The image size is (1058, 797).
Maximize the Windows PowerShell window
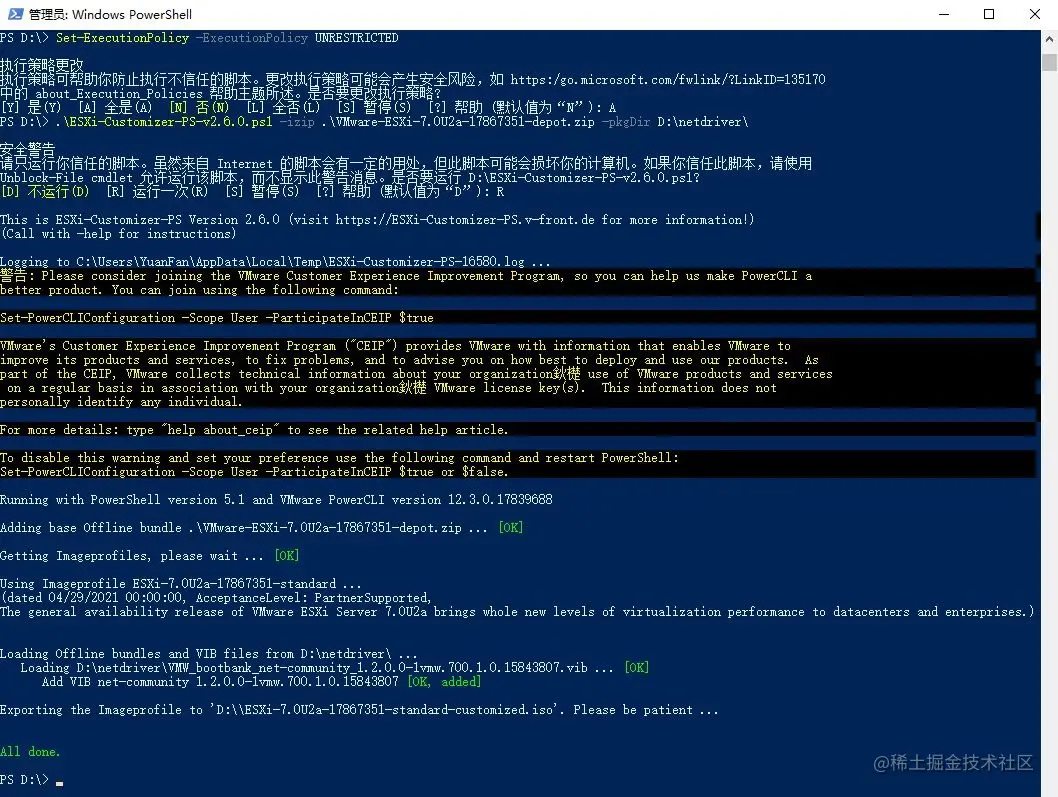point(989,14)
